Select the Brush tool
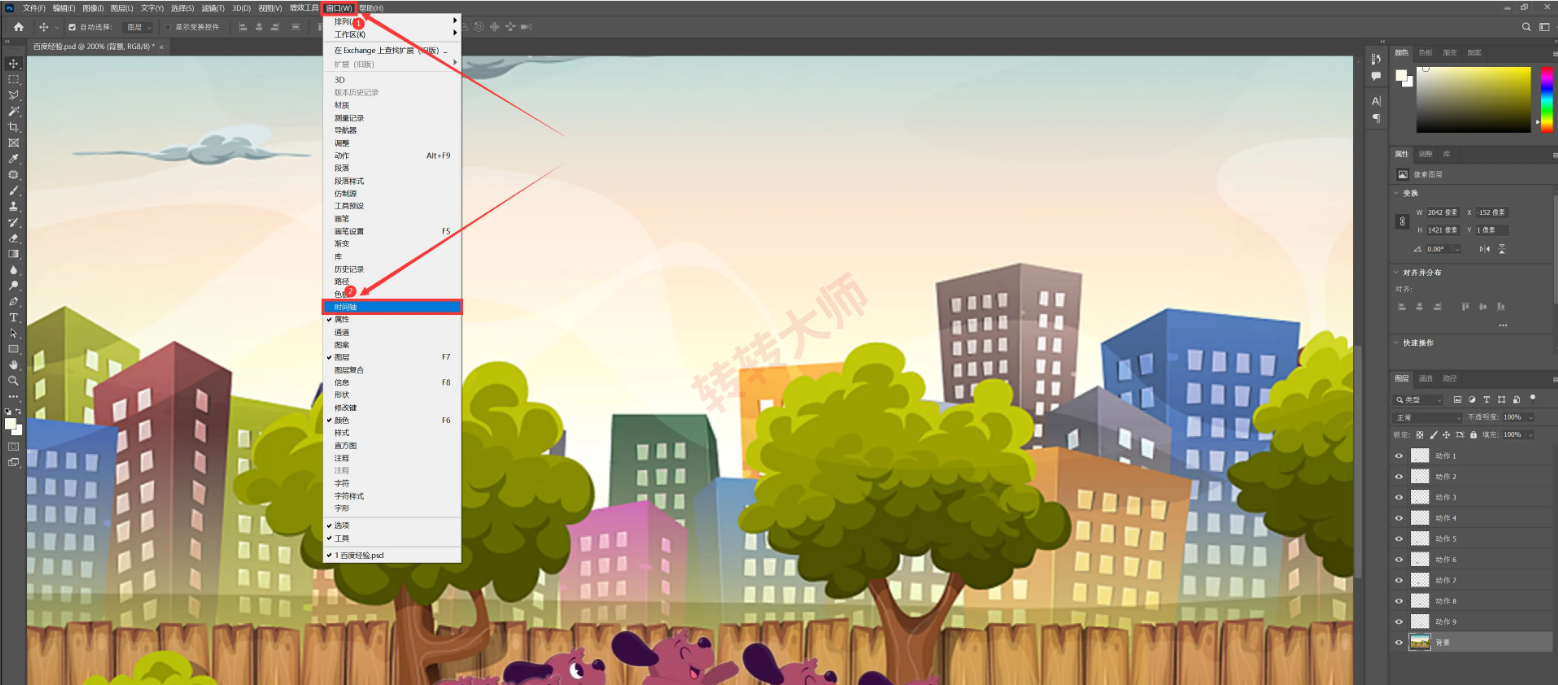Viewport: 1558px width, 685px height. [14, 190]
